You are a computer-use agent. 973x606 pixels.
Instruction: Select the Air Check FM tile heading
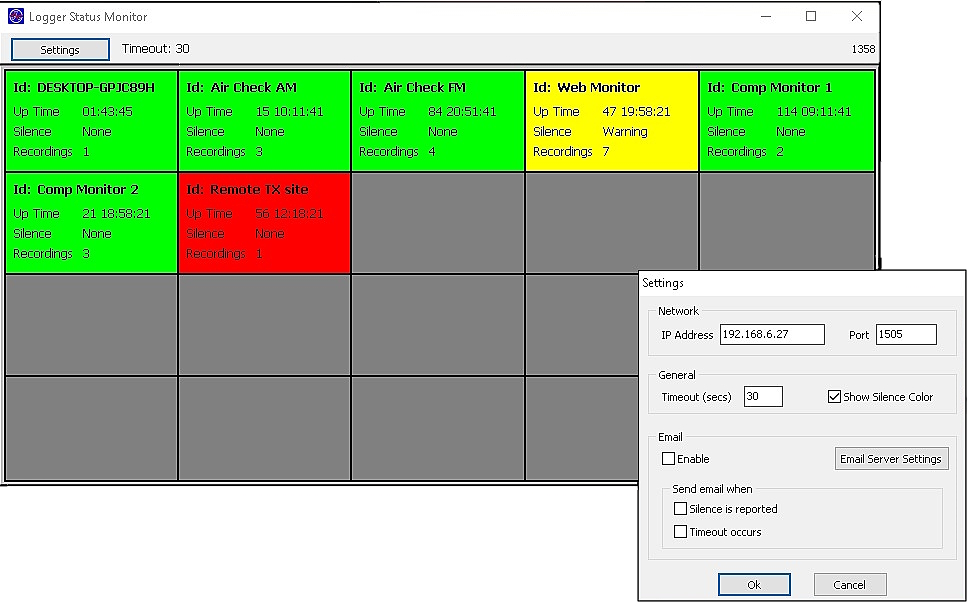[x=413, y=87]
